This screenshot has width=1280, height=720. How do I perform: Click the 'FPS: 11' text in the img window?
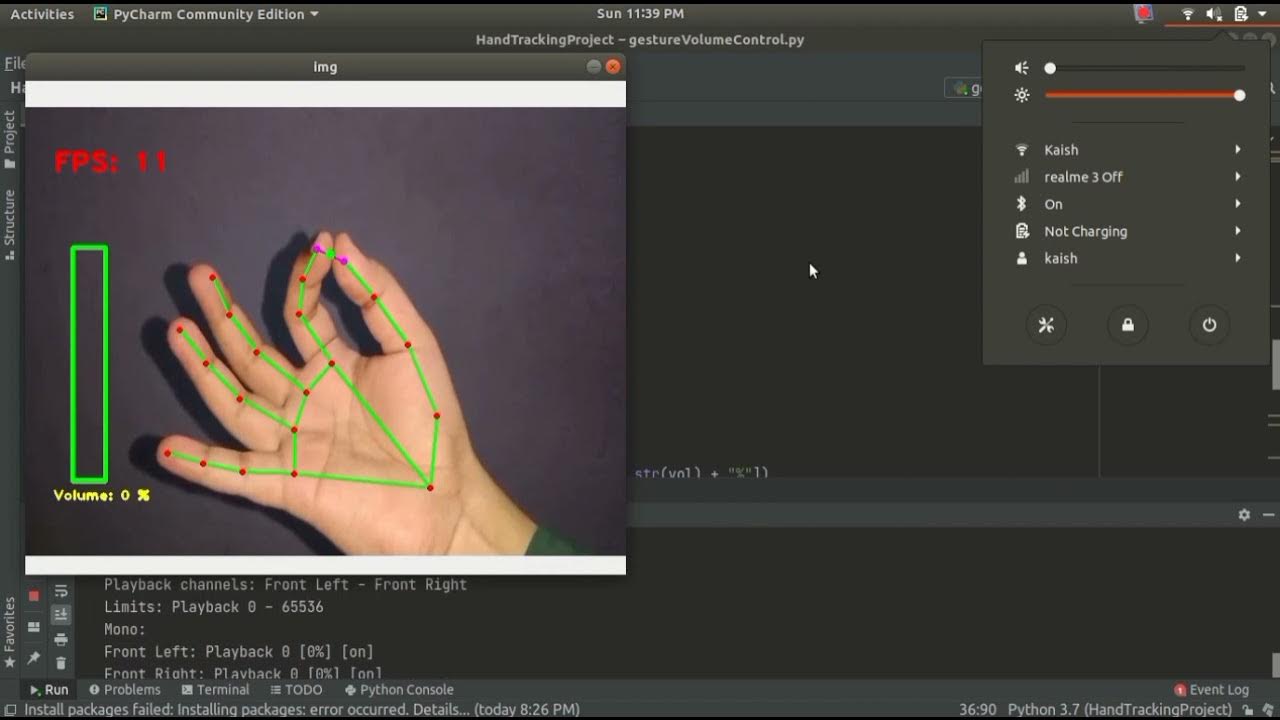coord(110,161)
